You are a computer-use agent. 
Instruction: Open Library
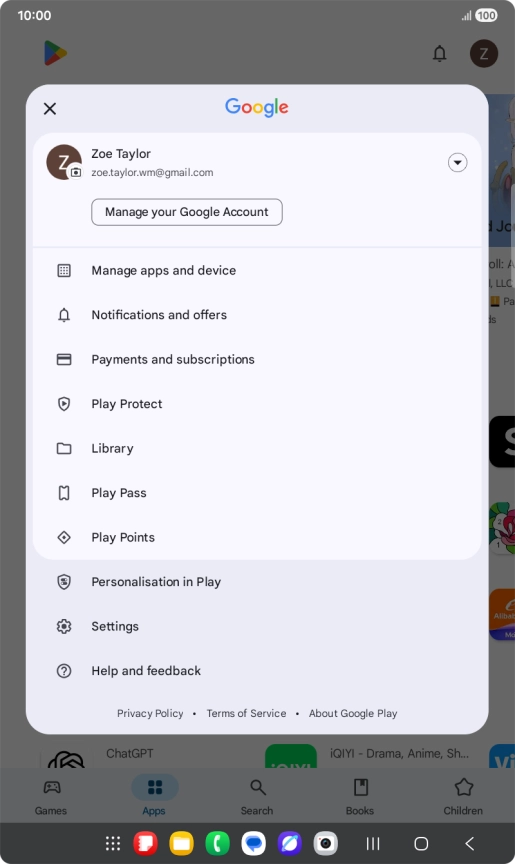coord(257,449)
